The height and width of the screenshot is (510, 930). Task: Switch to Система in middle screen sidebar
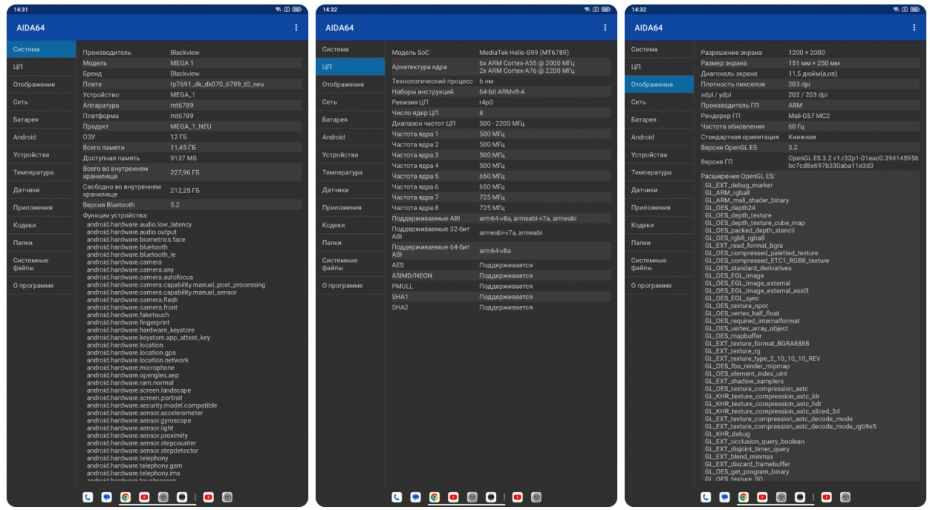[351, 49]
